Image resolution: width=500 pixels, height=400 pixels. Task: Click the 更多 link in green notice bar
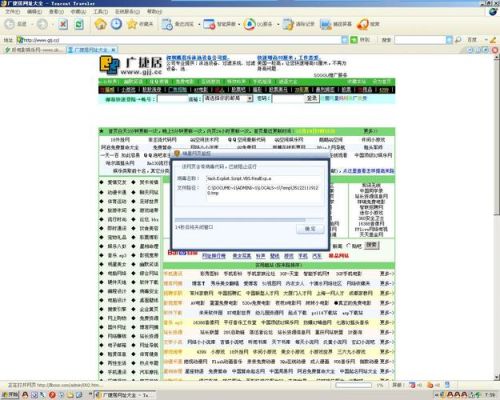click(x=371, y=131)
